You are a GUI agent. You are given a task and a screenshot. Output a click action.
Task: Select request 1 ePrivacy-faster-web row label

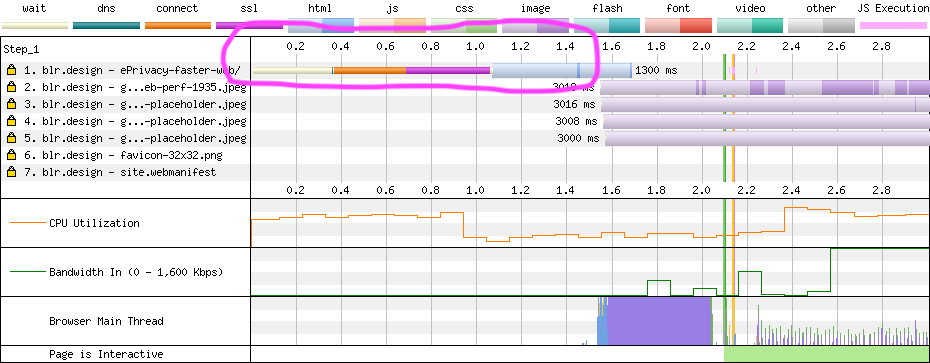pyautogui.click(x=132, y=71)
